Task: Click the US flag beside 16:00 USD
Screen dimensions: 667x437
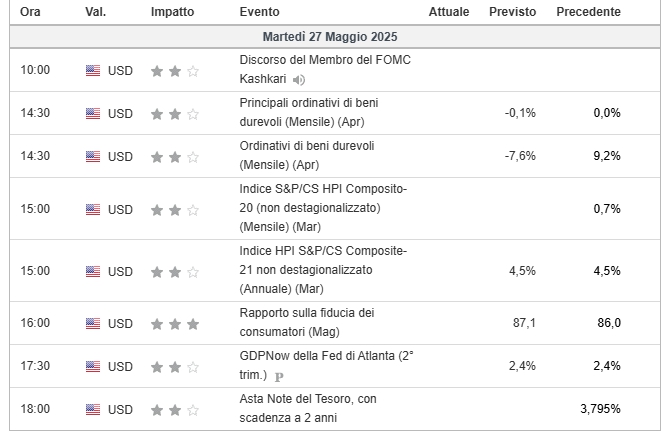Action: tap(93, 323)
